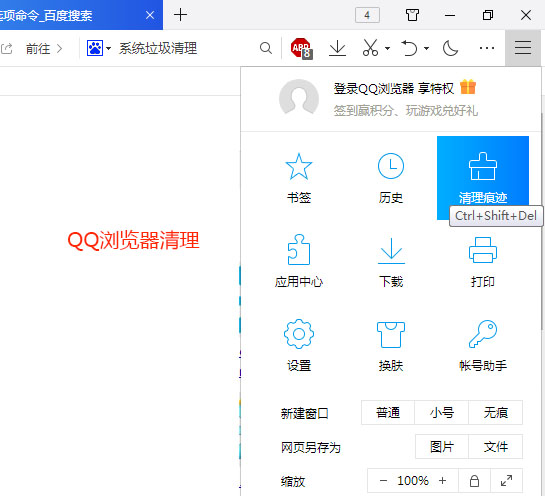
Task: Click the 100% zoom value
Action: click(x=413, y=481)
